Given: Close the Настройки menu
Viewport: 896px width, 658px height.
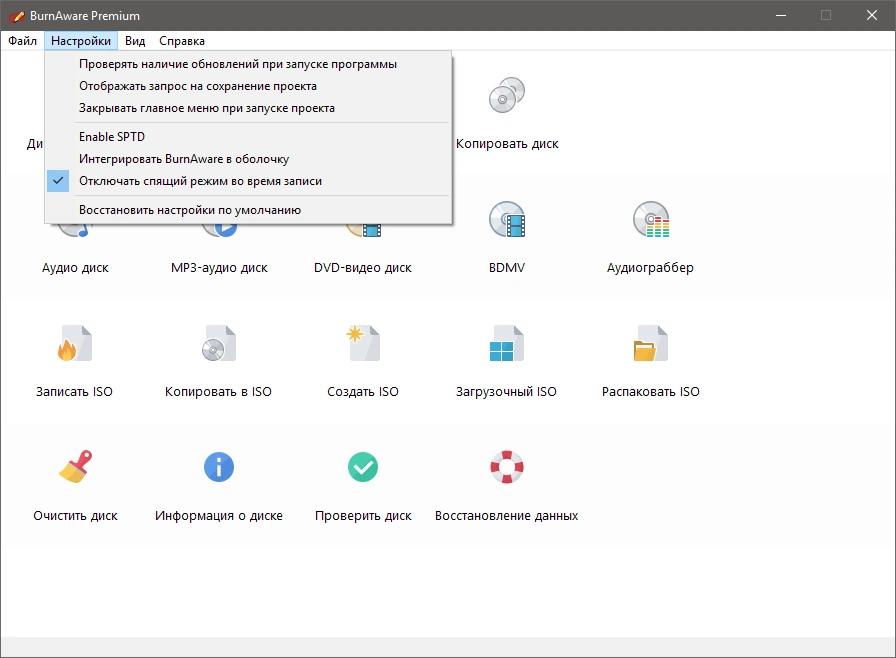Looking at the screenshot, I should point(81,41).
